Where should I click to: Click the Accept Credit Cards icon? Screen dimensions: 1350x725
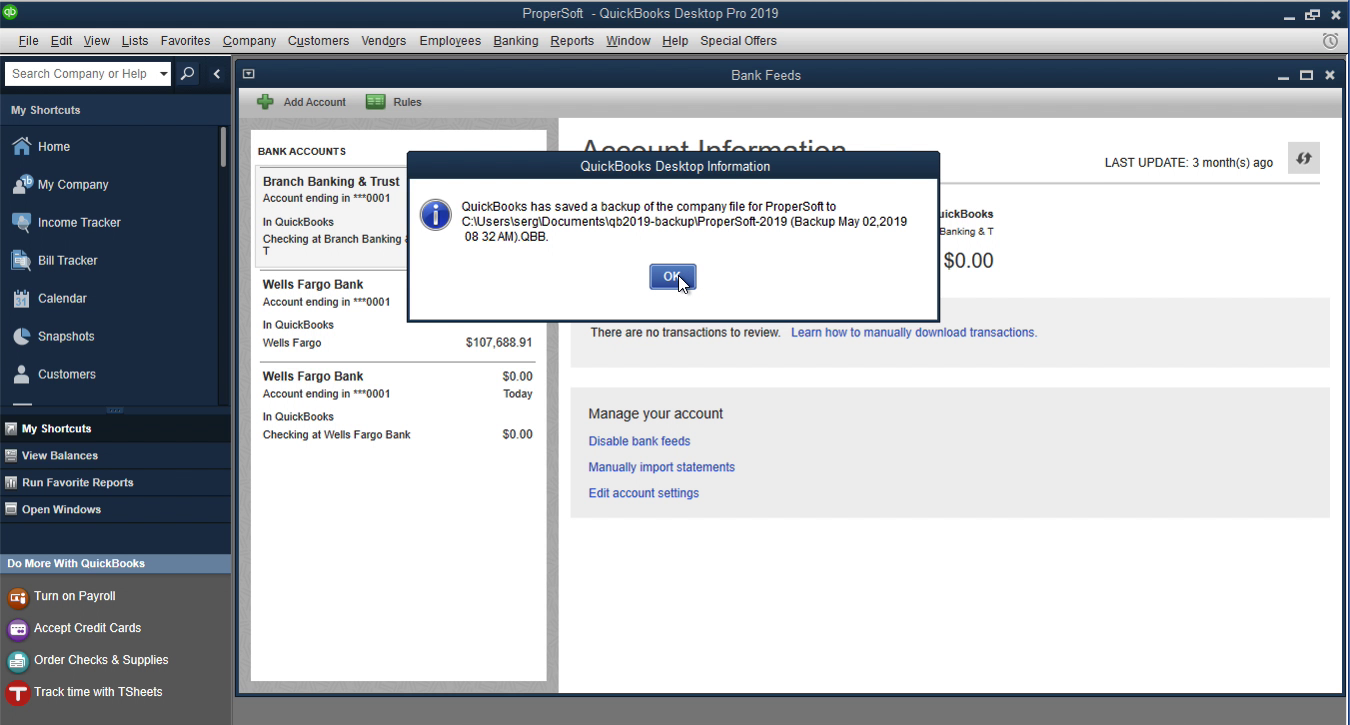18,629
